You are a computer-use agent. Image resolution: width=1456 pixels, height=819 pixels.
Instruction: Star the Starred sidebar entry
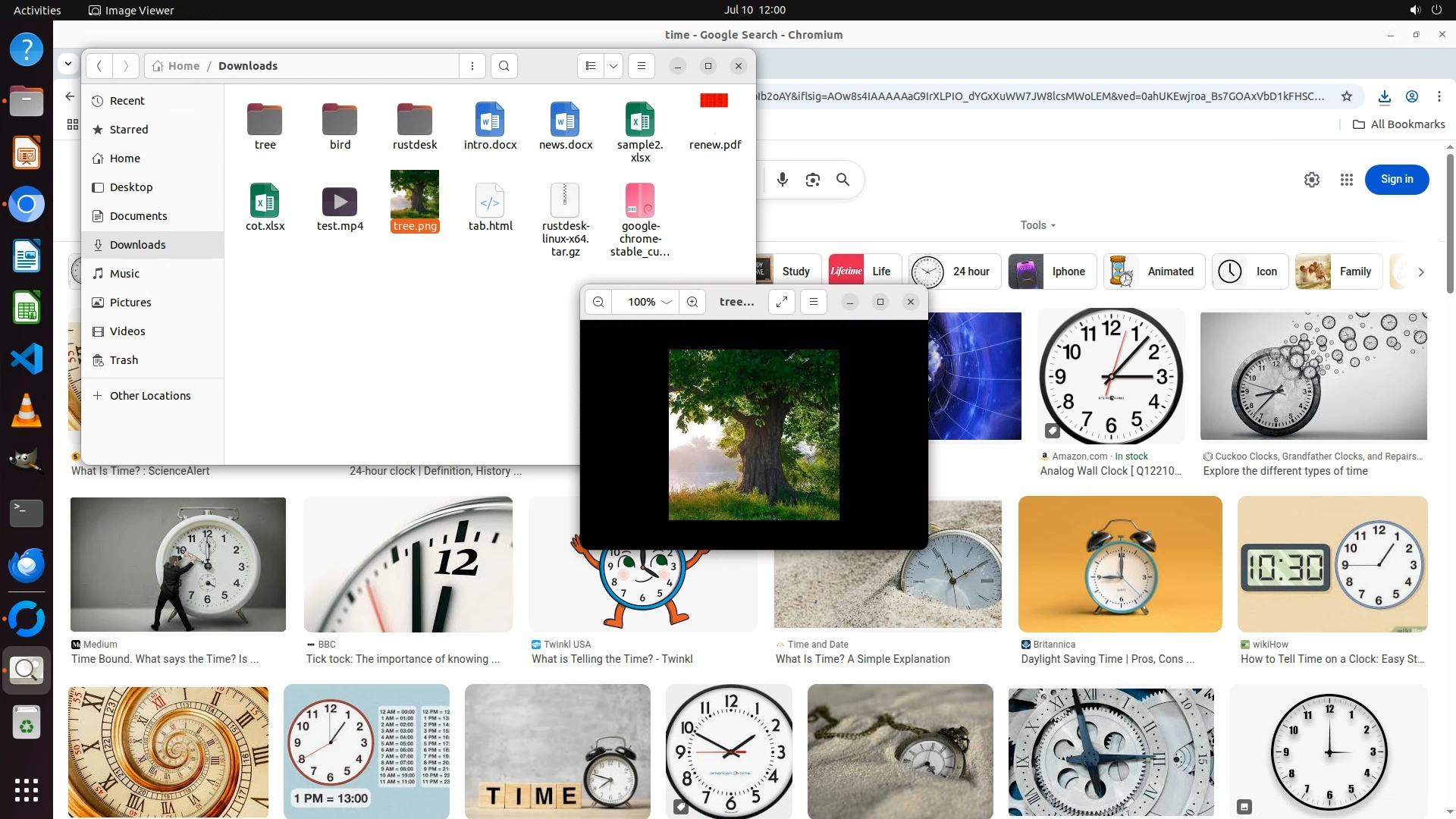click(x=128, y=130)
